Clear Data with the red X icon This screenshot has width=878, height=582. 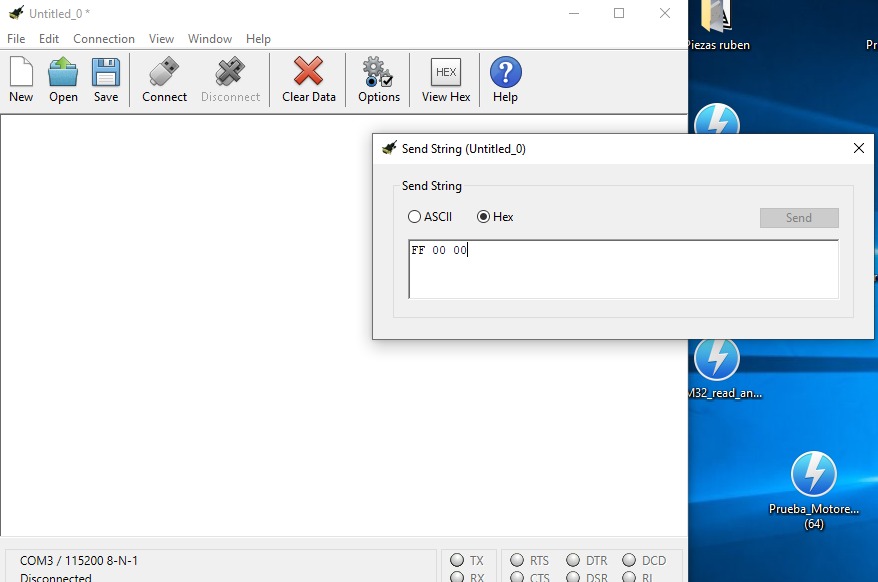click(308, 80)
